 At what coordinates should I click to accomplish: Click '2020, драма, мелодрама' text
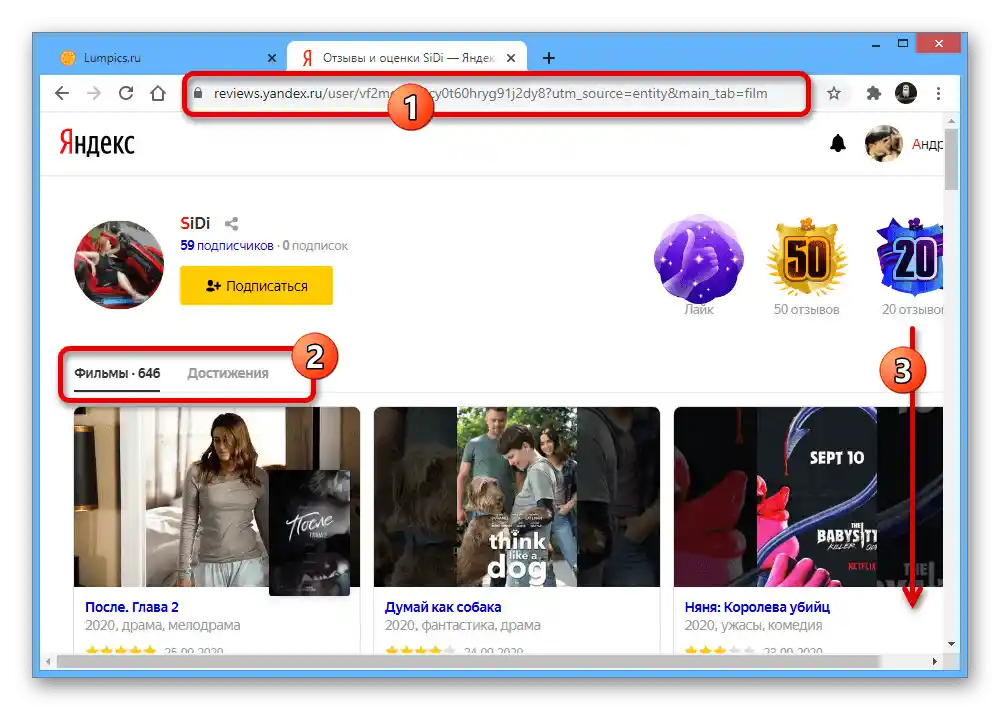pyautogui.click(x=163, y=625)
